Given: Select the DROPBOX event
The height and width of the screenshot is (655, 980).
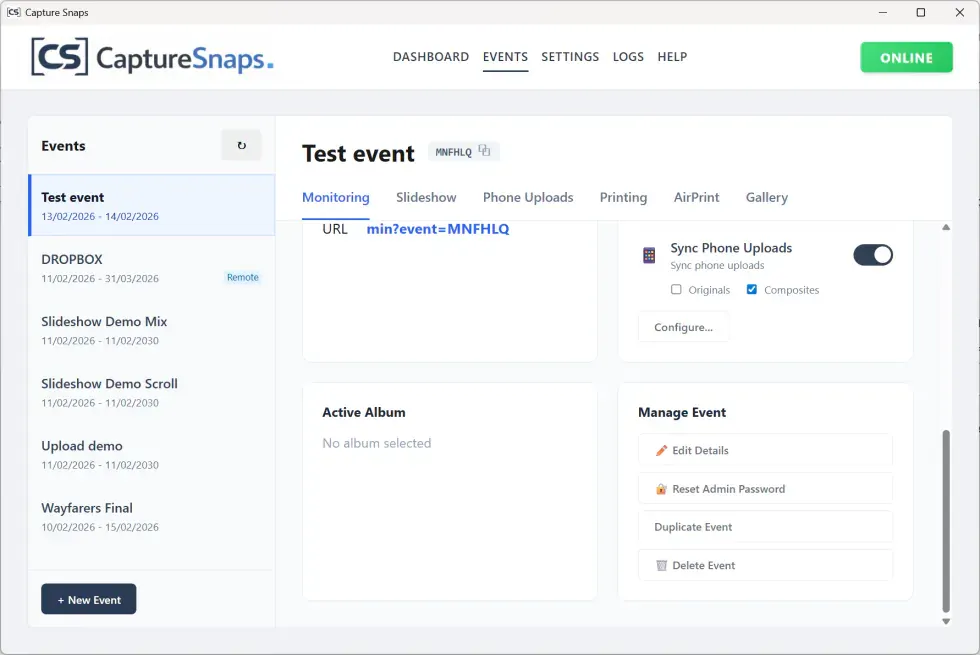Looking at the screenshot, I should (x=151, y=268).
